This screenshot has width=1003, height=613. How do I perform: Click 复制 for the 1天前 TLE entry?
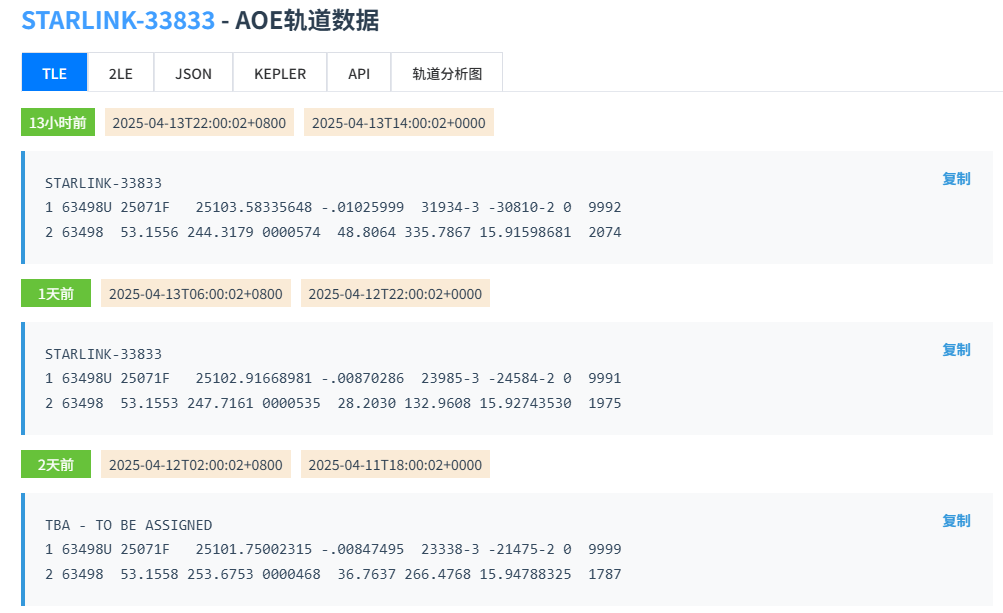point(956,350)
